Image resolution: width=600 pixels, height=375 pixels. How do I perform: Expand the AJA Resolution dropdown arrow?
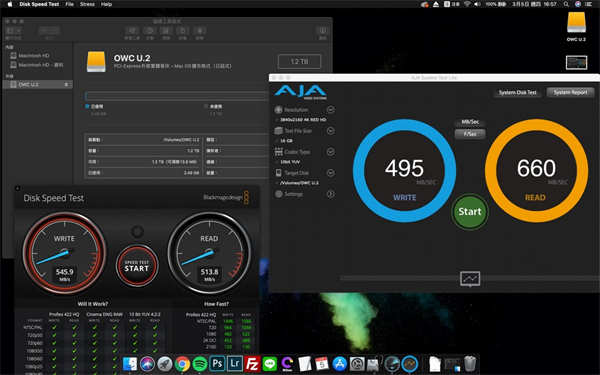[331, 110]
